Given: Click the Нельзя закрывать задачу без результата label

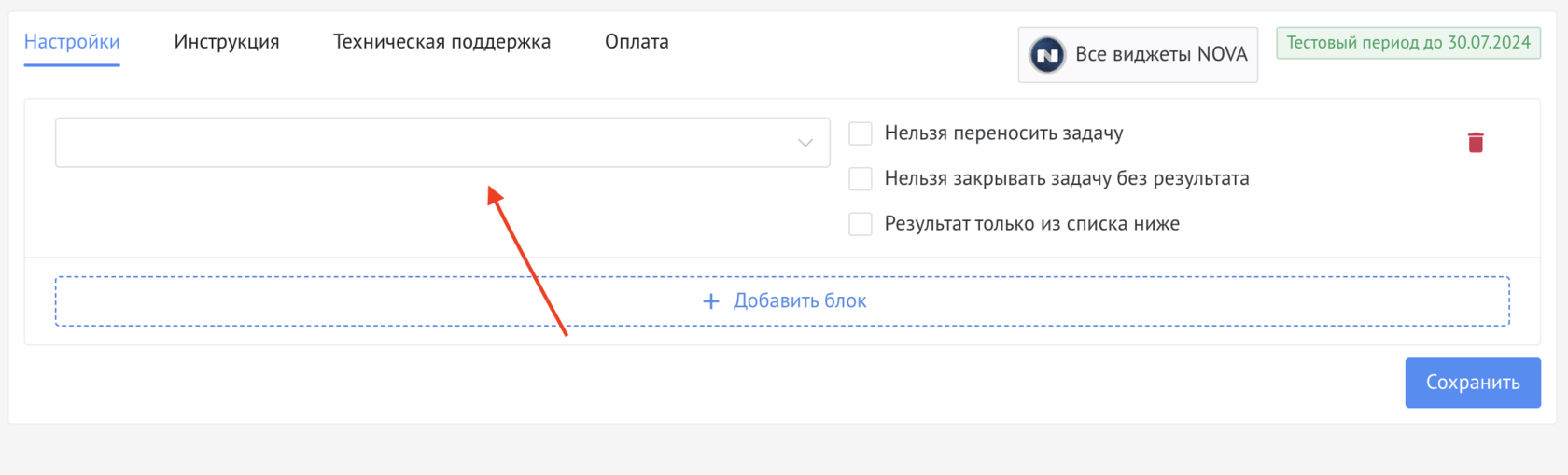Looking at the screenshot, I should pos(1066,178).
